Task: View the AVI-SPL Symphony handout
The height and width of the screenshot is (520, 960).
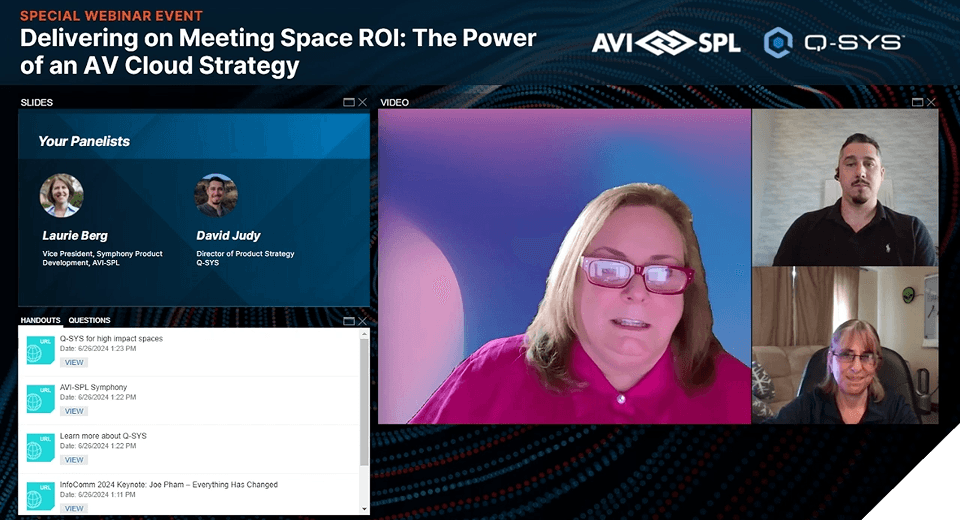Action: pyautogui.click(x=74, y=411)
